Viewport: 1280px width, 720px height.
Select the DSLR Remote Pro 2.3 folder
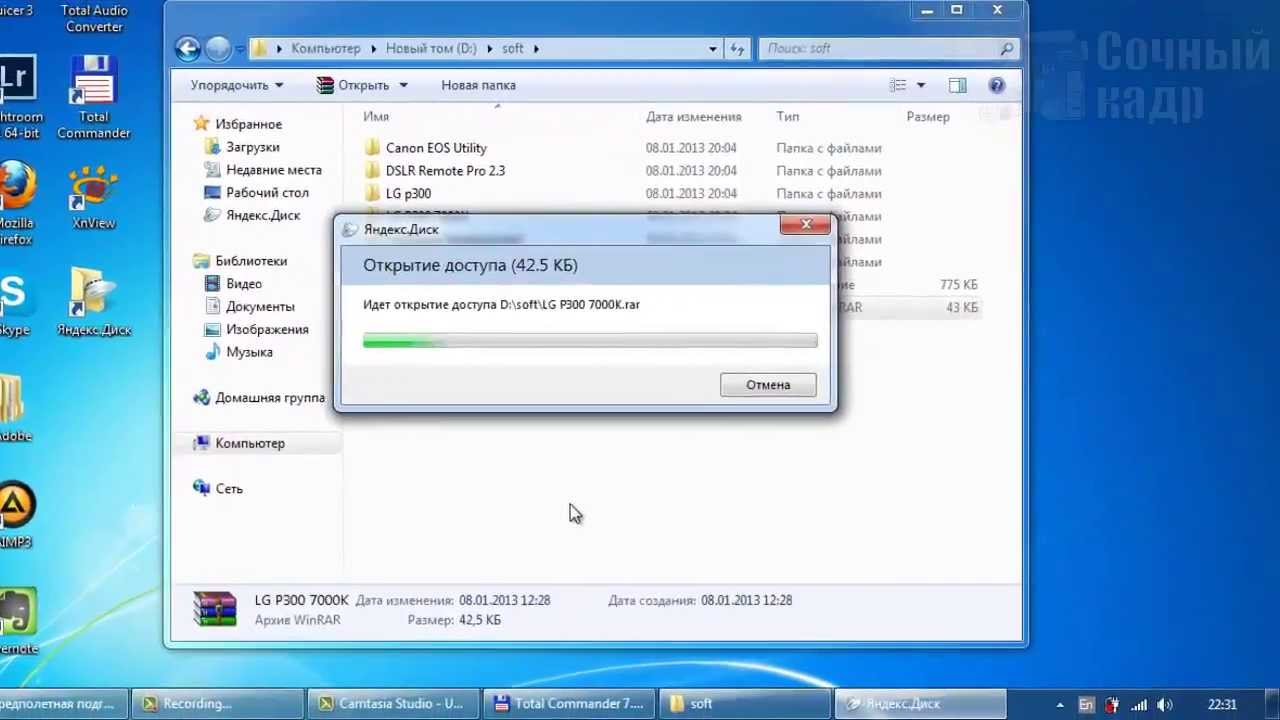(445, 171)
